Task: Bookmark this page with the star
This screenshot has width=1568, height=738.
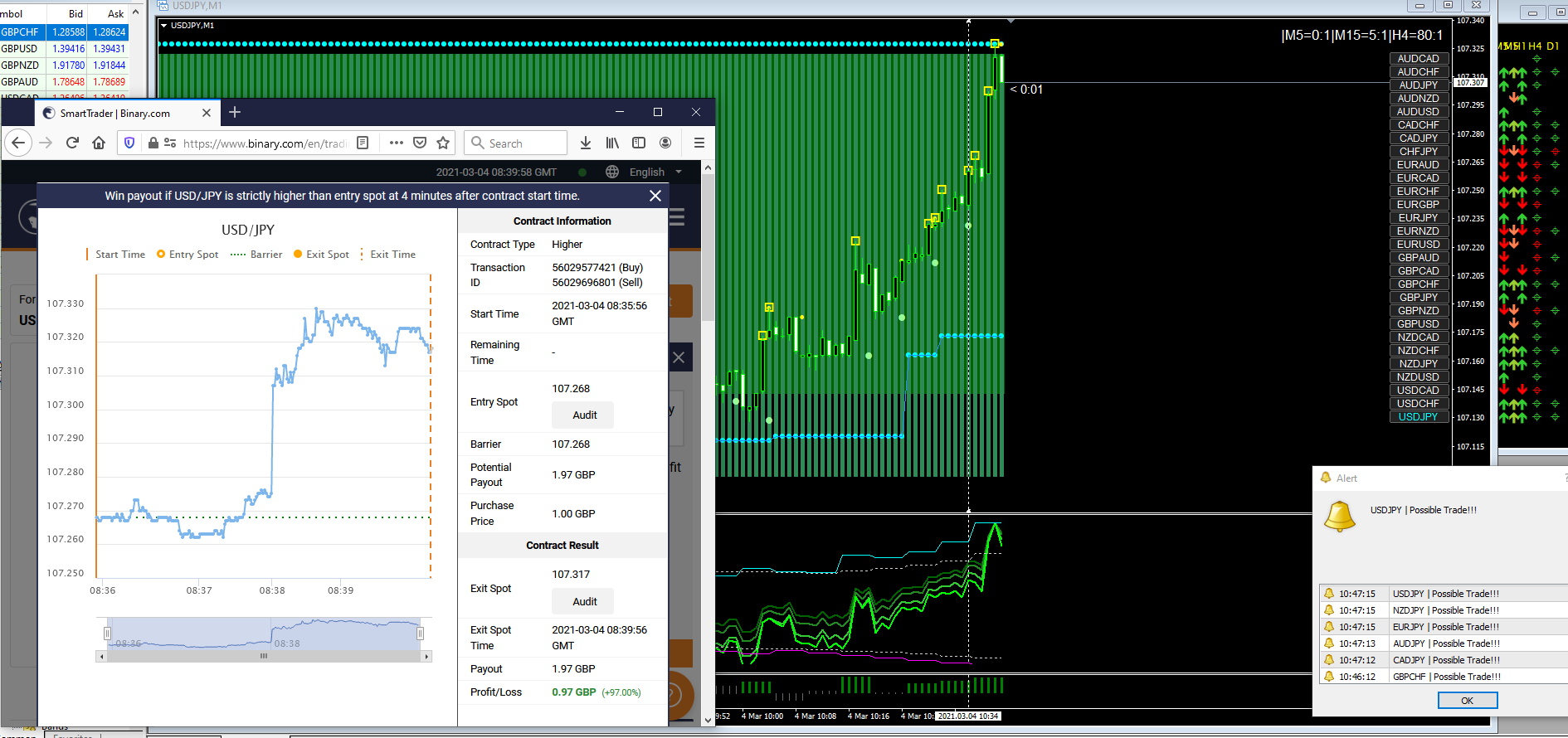Action: (x=443, y=143)
